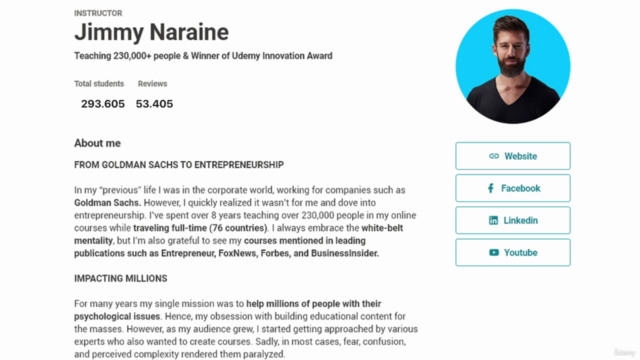Select the Jimmy Naraine name heading

click(151, 32)
